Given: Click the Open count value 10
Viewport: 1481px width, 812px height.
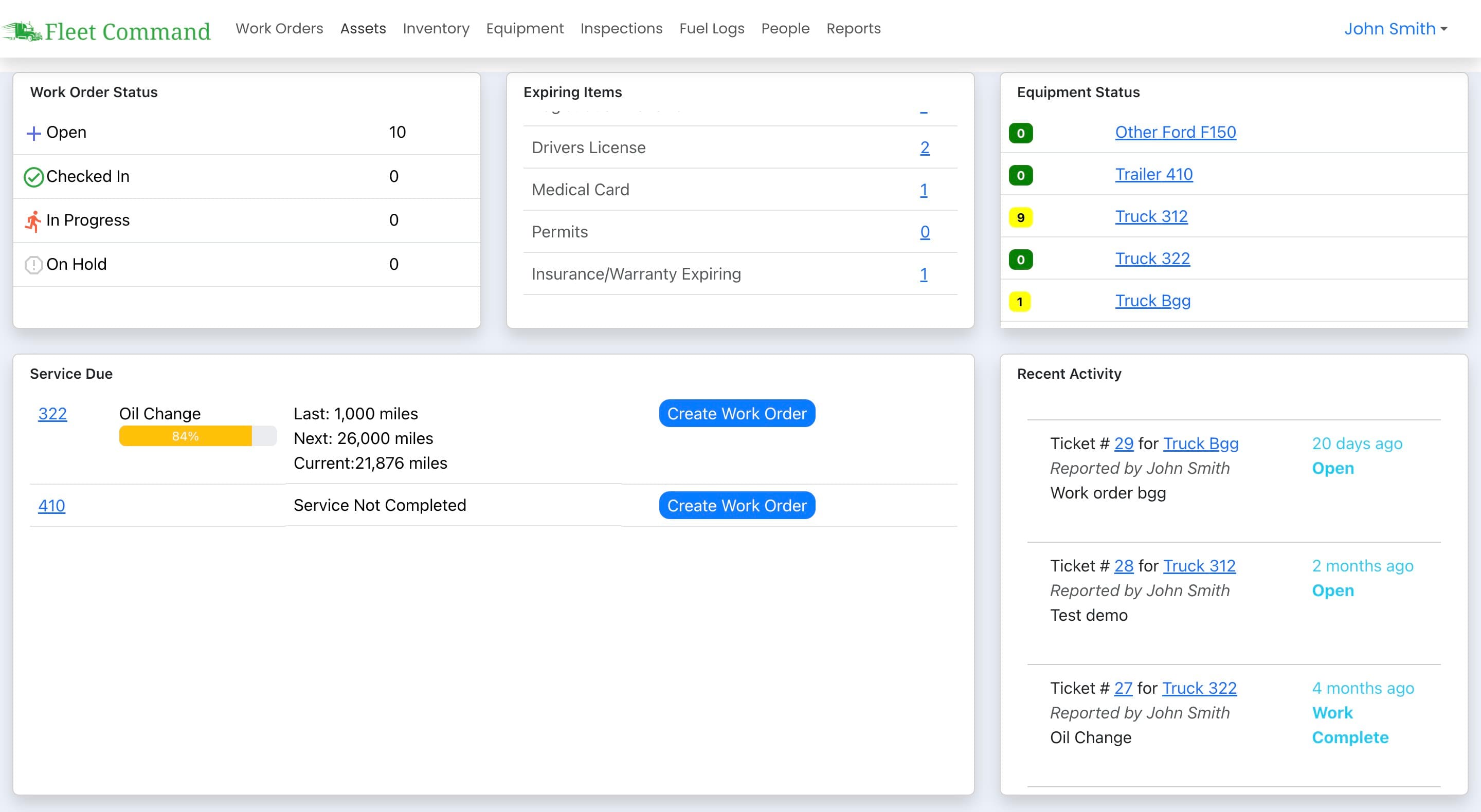Looking at the screenshot, I should pos(398,132).
